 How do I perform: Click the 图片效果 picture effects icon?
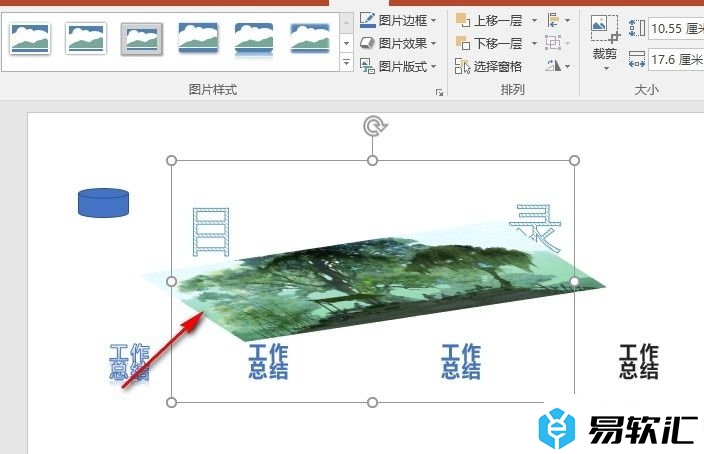pos(367,43)
